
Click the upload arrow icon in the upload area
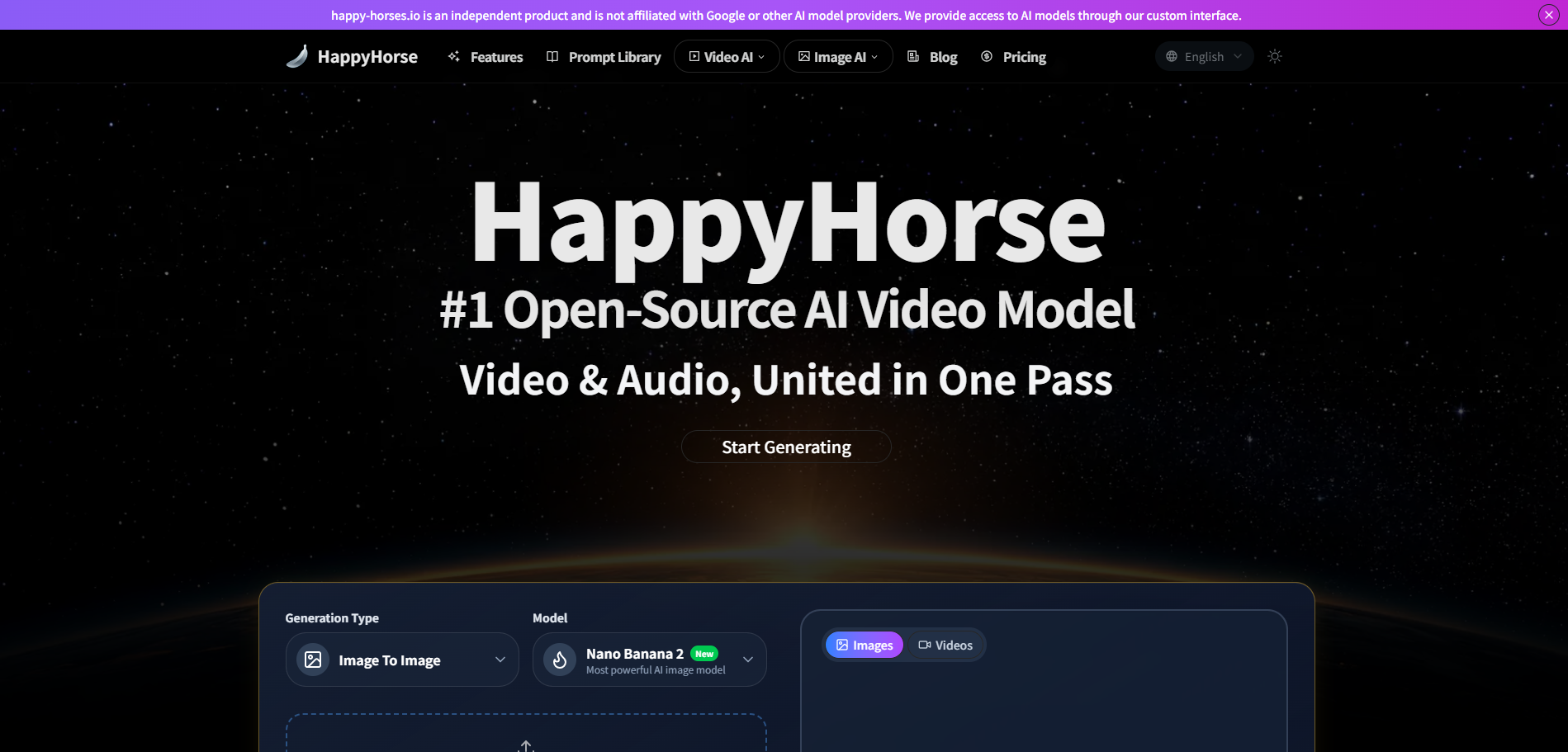pyautogui.click(x=526, y=745)
